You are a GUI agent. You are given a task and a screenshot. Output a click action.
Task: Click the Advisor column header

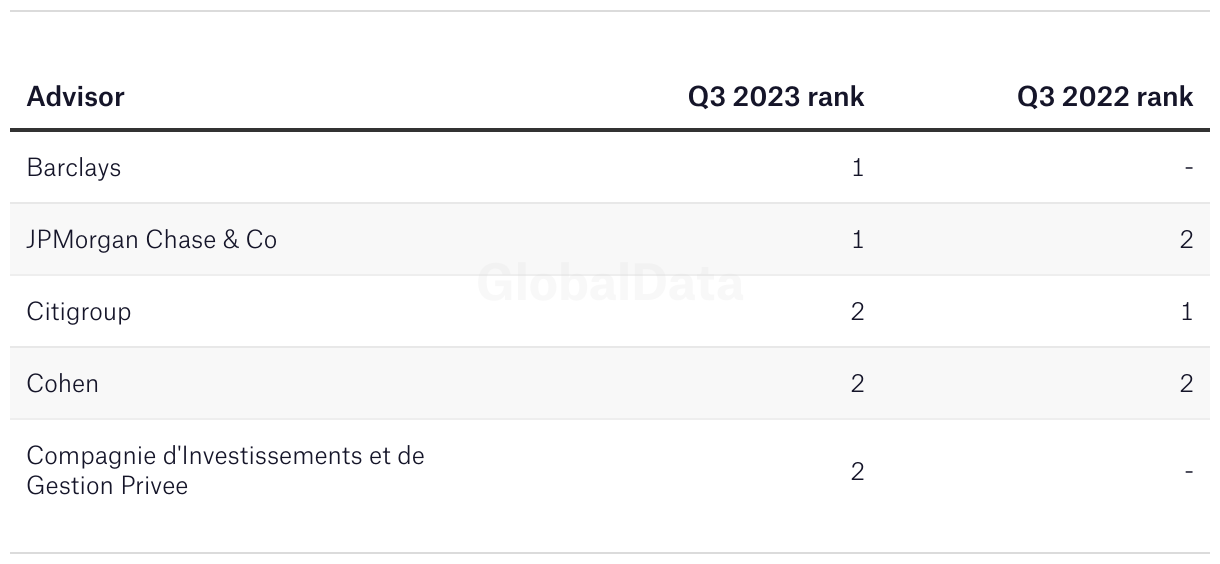coord(75,97)
